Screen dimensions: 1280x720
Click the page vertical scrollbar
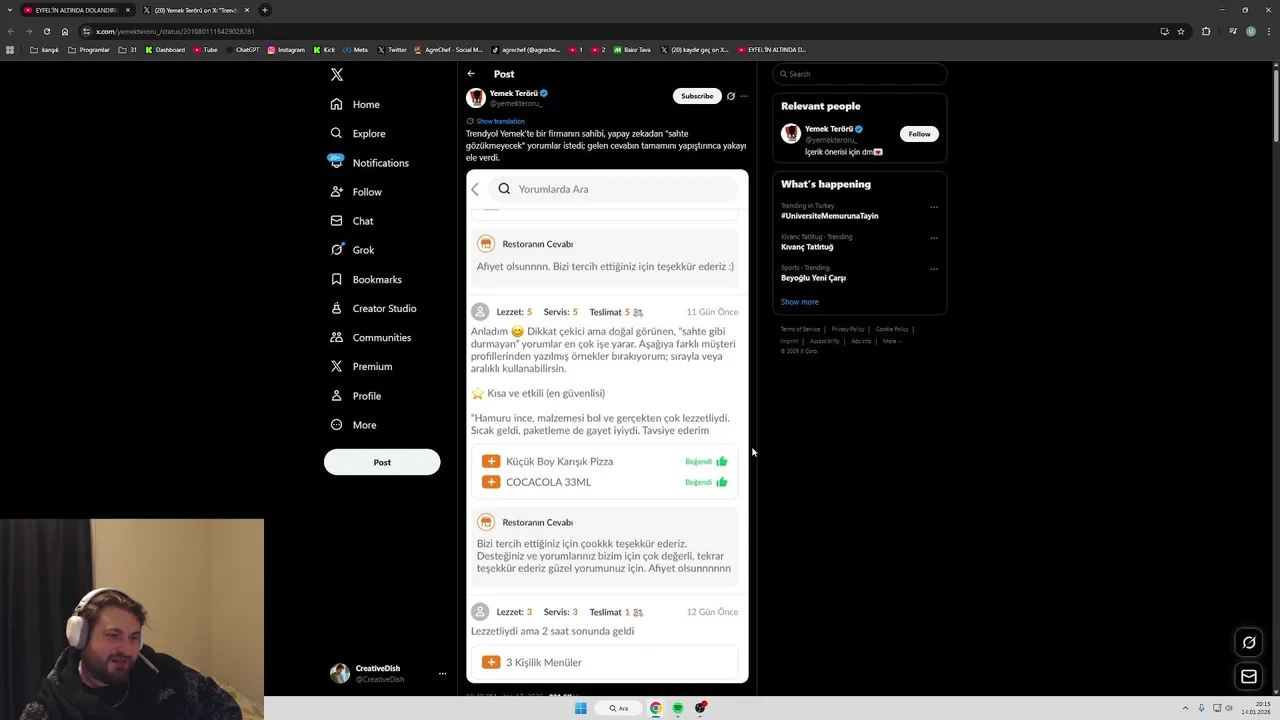(1275, 105)
